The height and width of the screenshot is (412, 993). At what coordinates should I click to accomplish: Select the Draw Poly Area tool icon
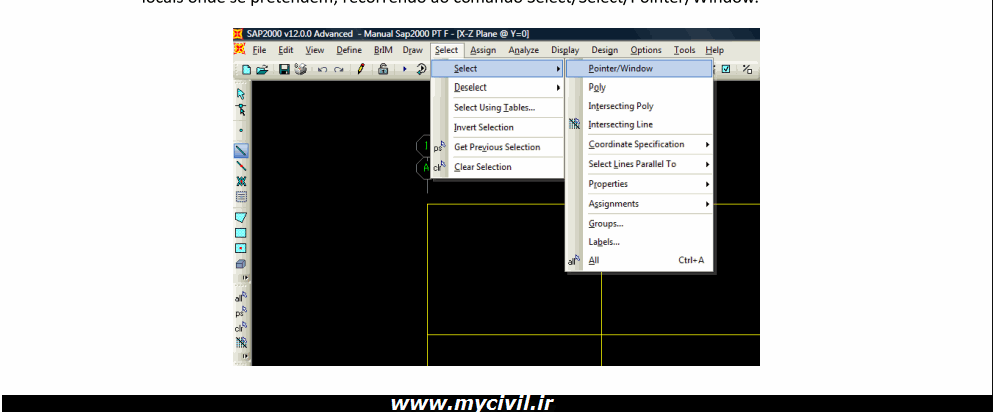point(241,217)
